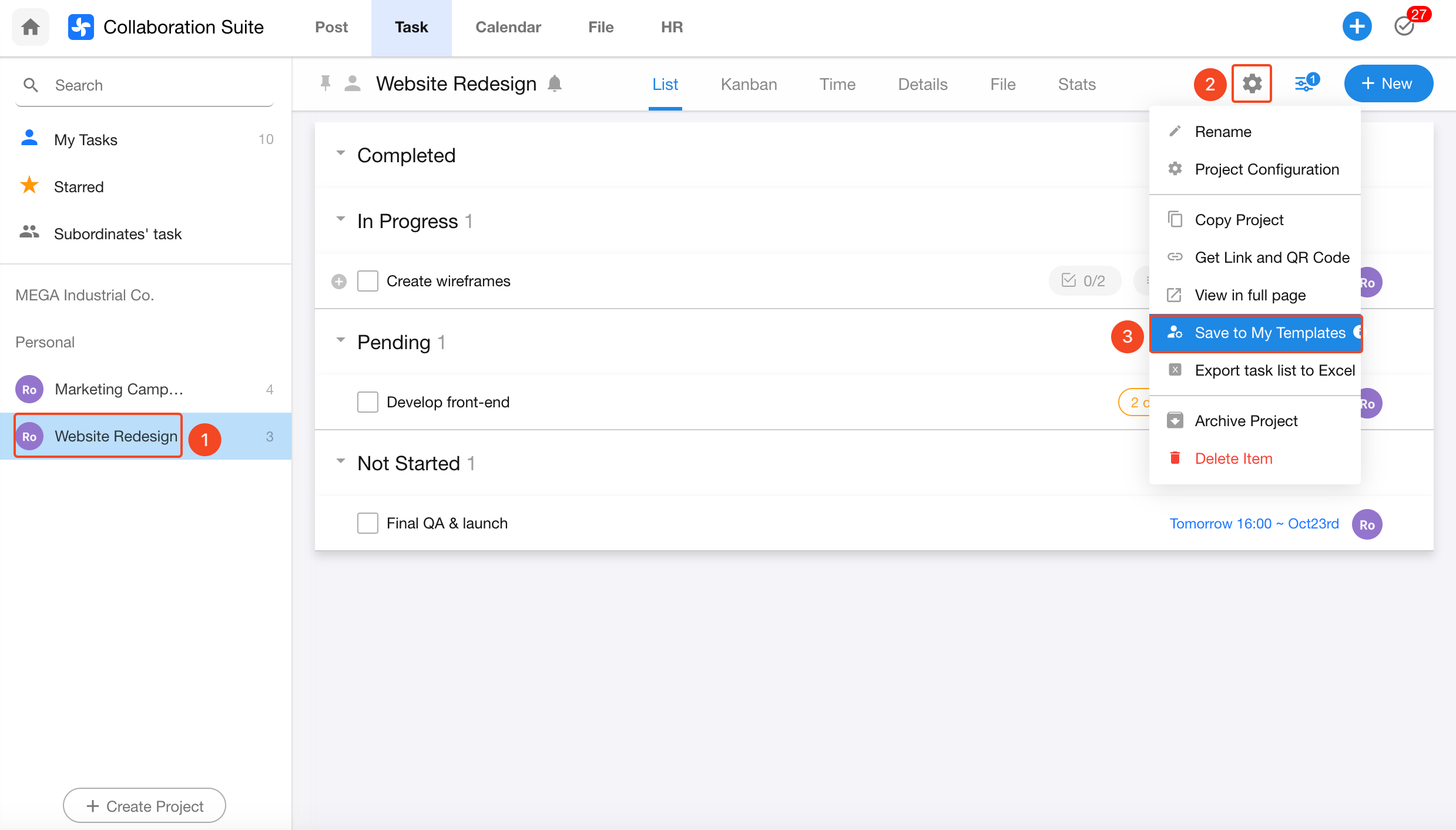Image resolution: width=1456 pixels, height=830 pixels.
Task: Collapse the Completed section
Action: point(340,153)
